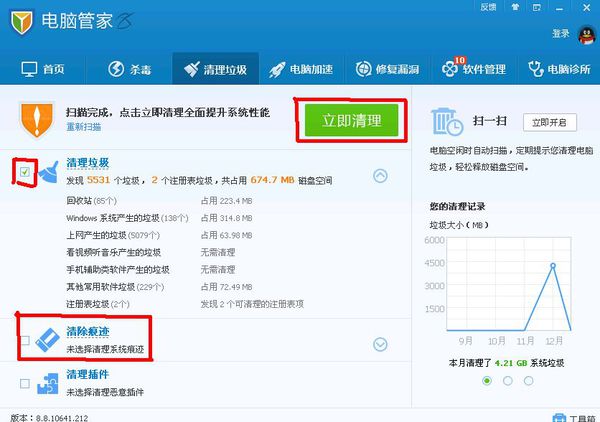Click the 重新扫描 rescan link
This screenshot has width=600, height=422.
click(x=84, y=127)
